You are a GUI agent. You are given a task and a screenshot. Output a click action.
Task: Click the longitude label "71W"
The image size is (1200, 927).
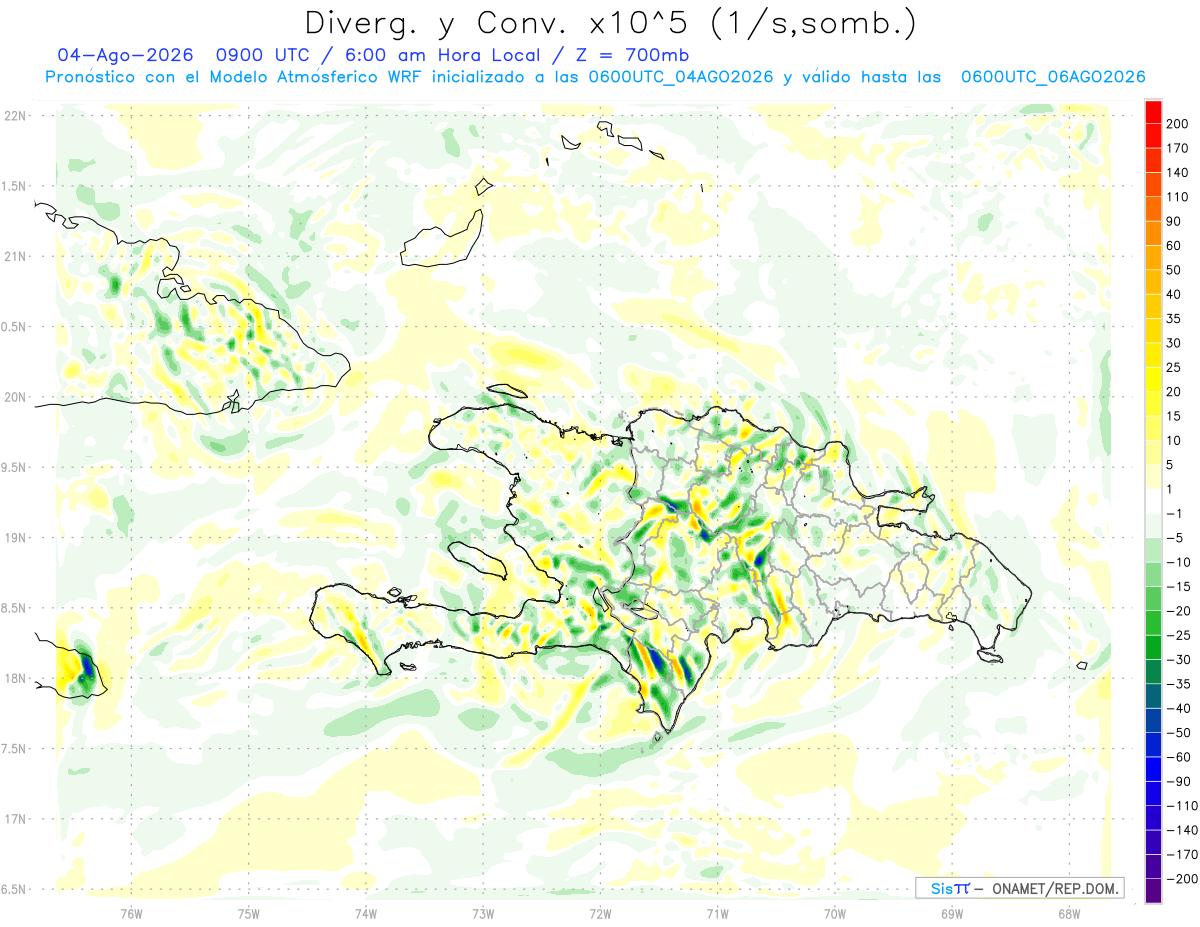pyautogui.click(x=717, y=914)
